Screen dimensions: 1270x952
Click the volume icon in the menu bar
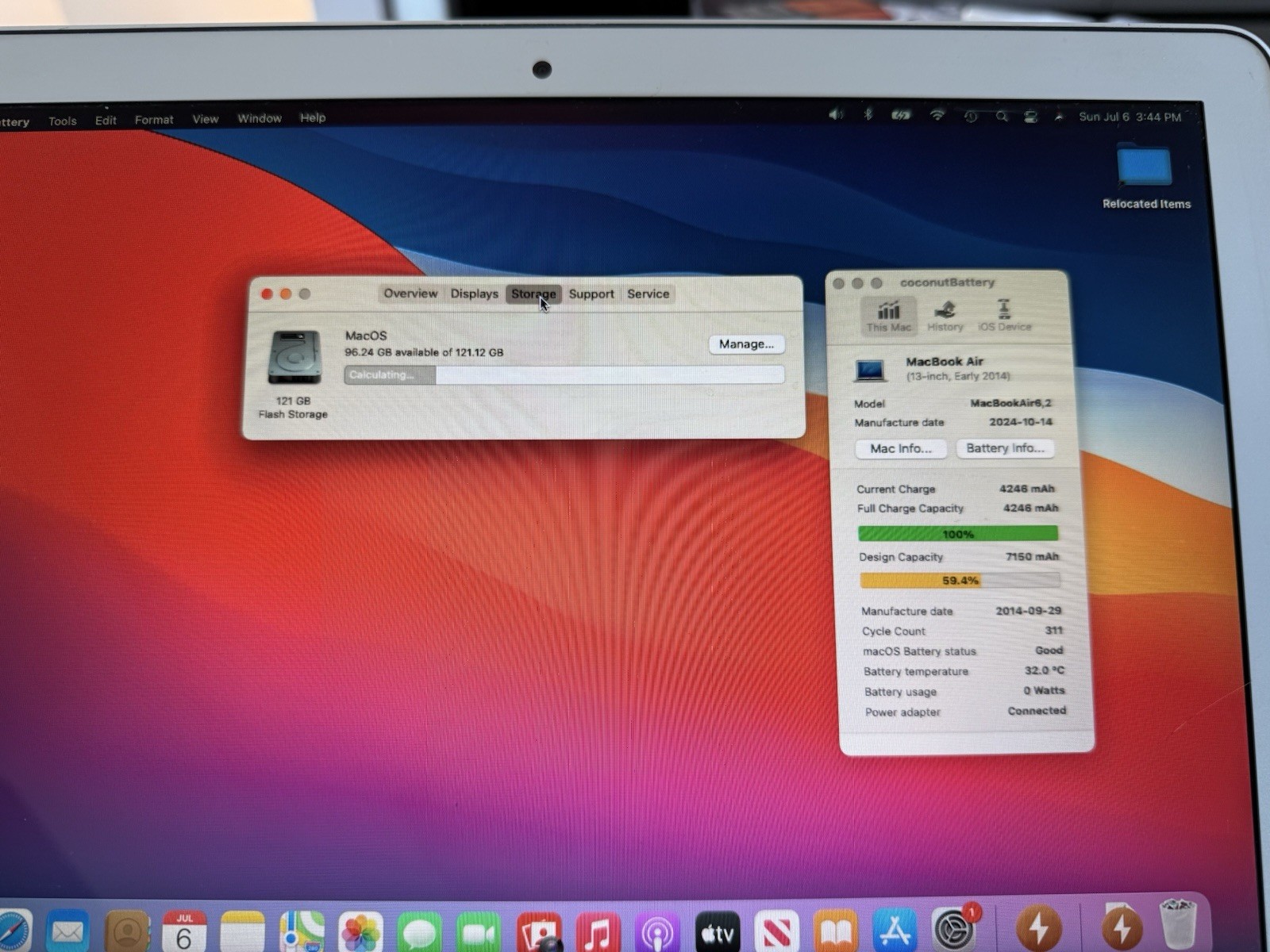point(836,115)
